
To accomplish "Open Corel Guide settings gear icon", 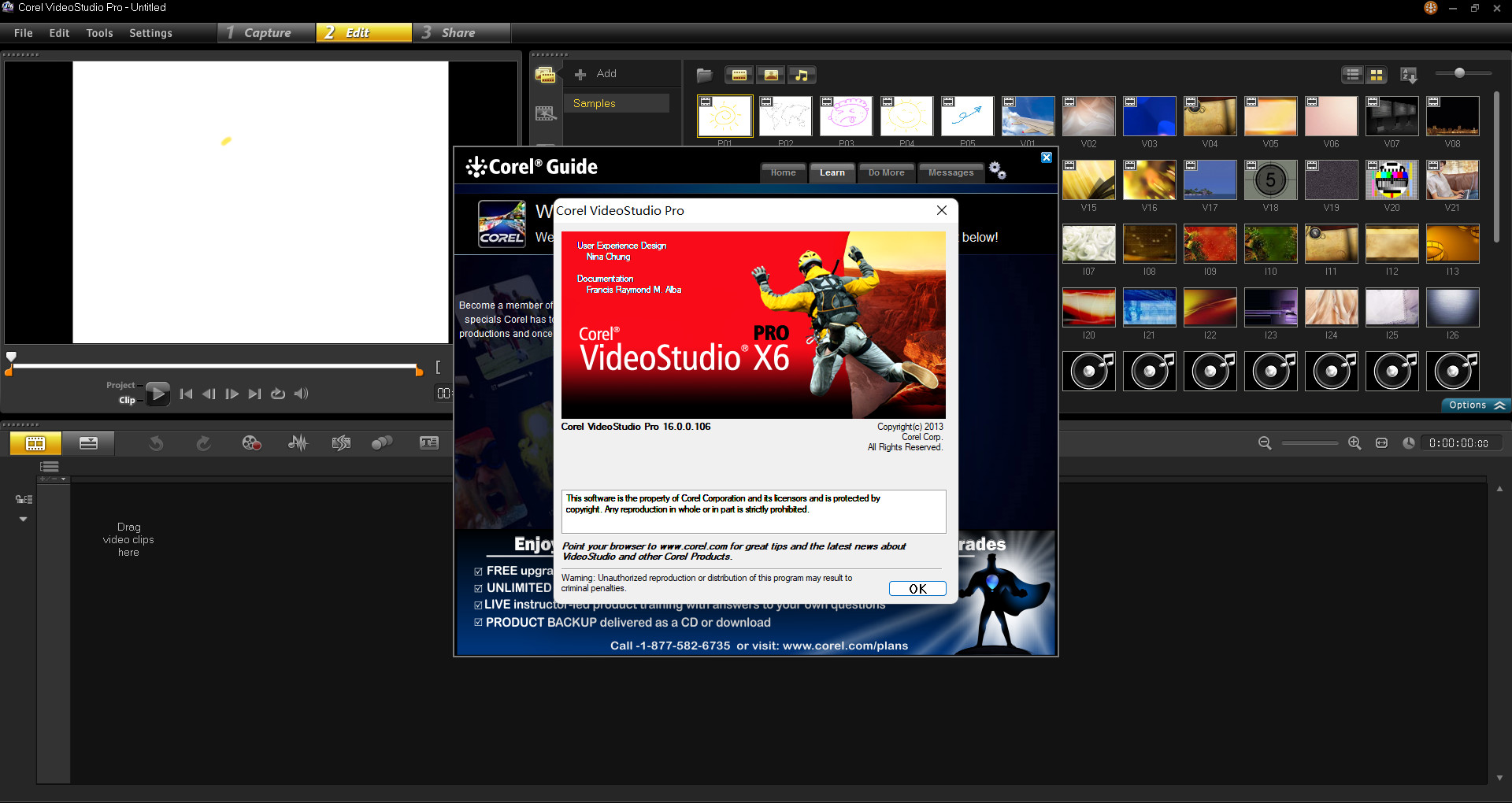I will coord(998,170).
